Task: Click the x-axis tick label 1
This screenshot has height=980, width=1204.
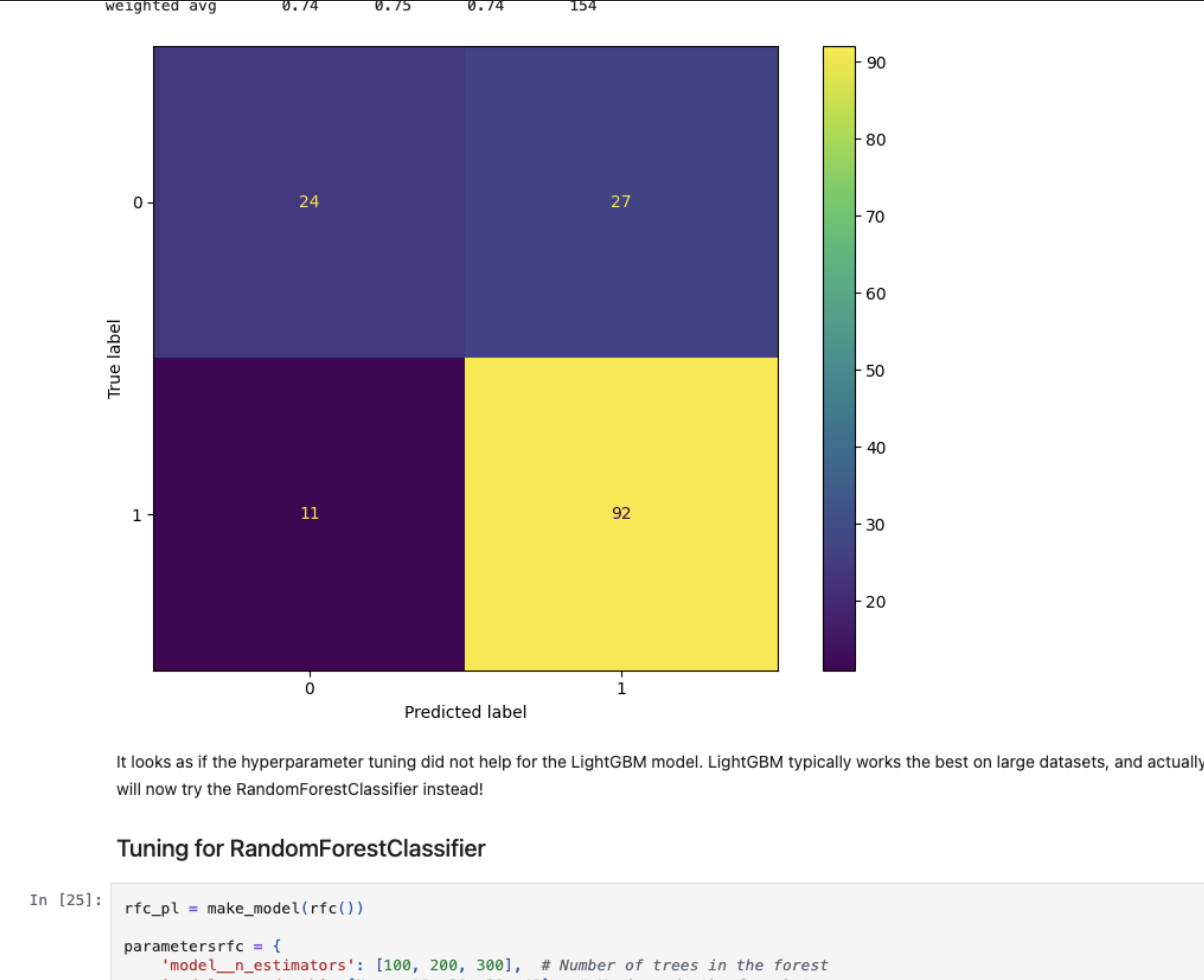Action: tap(621, 689)
